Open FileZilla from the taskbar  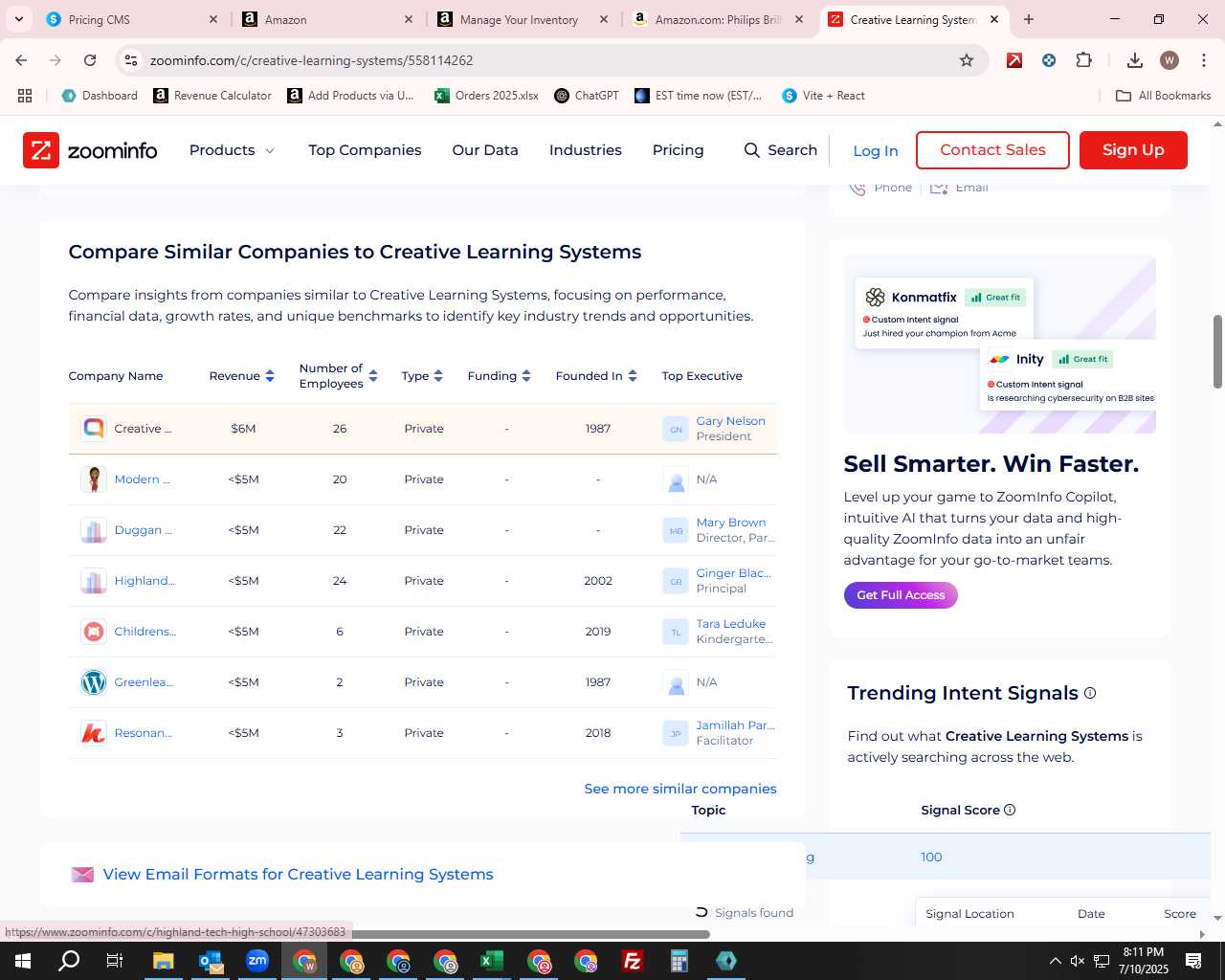pos(633,961)
